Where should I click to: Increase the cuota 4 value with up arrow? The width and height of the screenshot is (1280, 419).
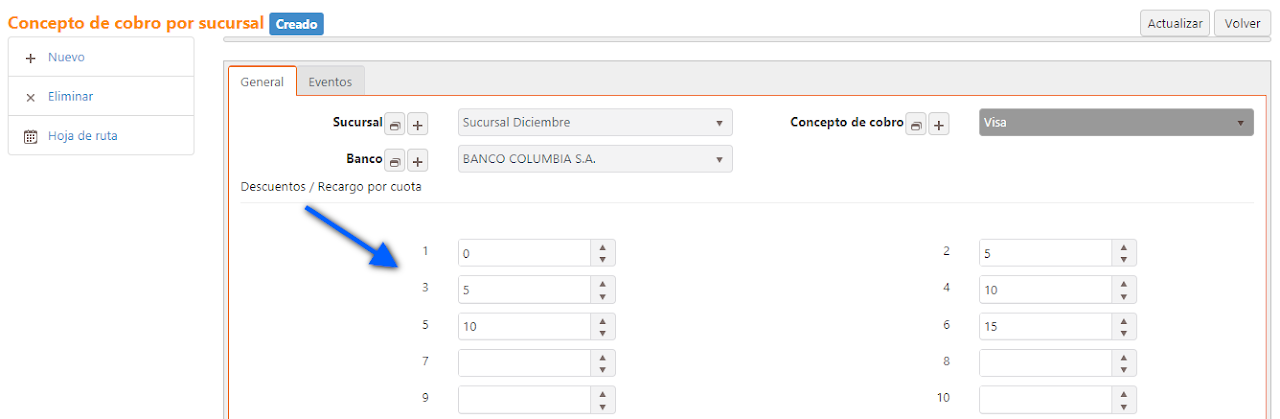tap(1123, 283)
